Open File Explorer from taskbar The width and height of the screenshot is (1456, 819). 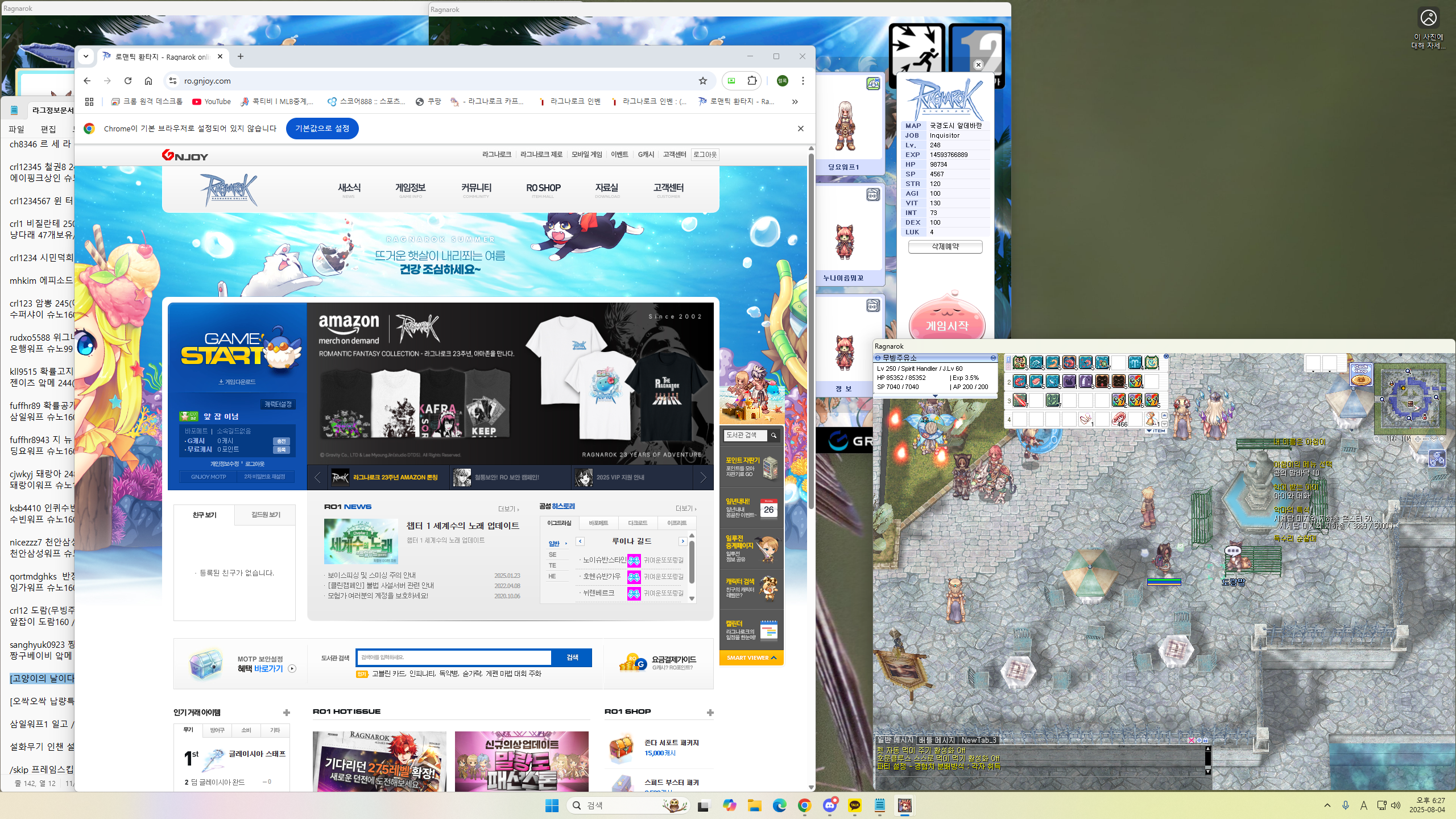755,805
